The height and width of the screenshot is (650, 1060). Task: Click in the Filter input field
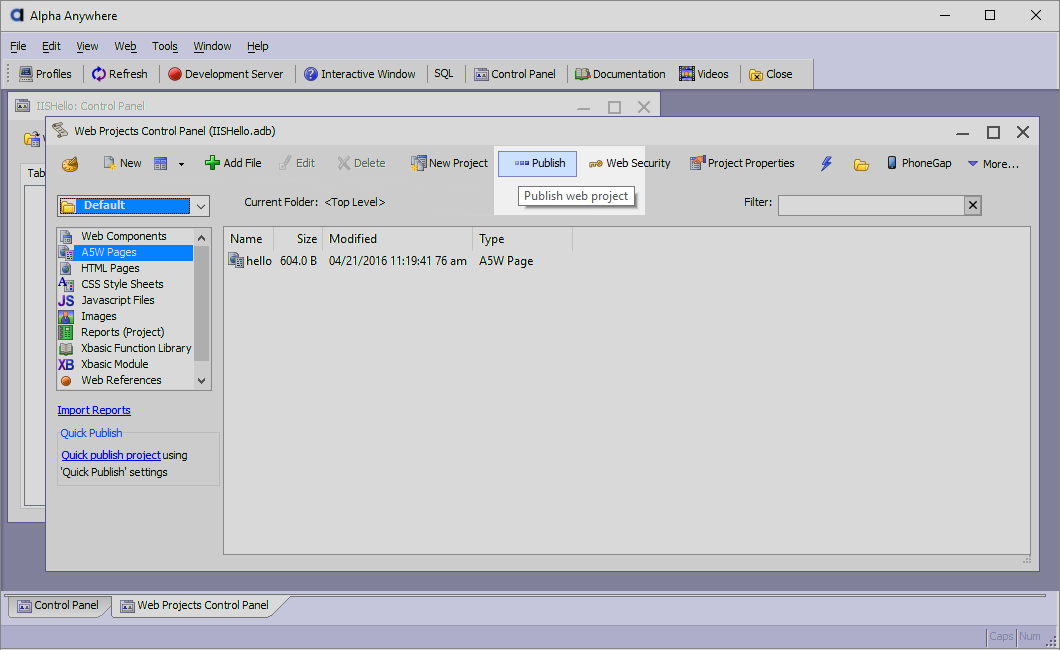[x=871, y=205]
